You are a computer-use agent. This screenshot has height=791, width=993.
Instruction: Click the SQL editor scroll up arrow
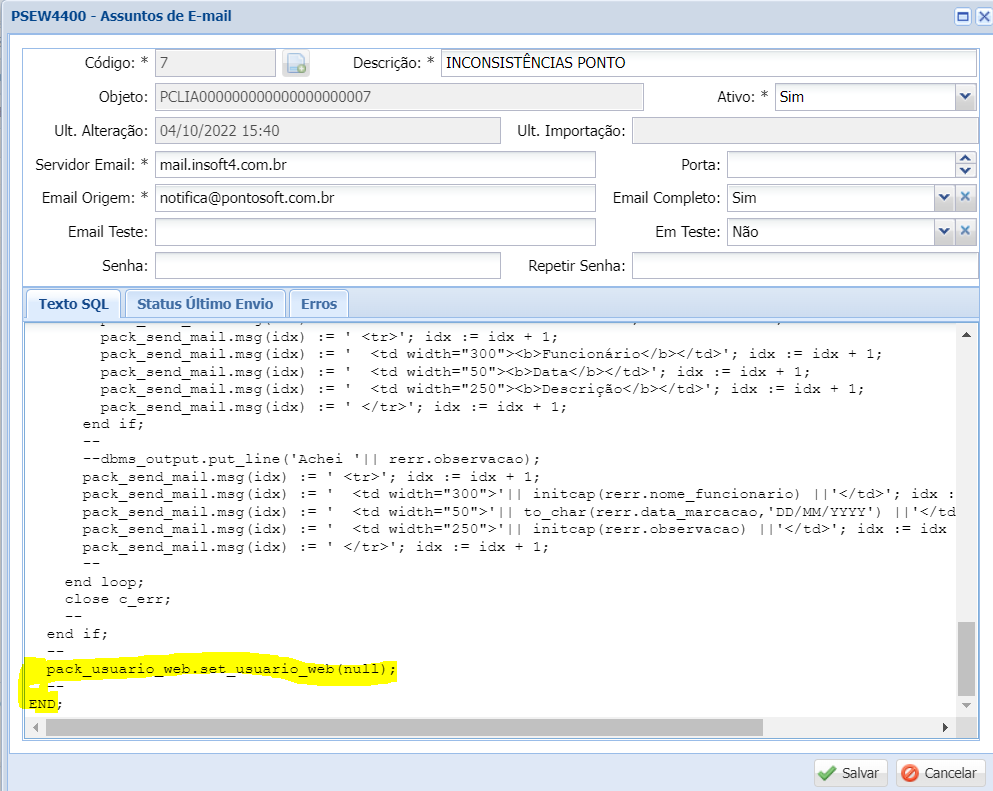[966, 334]
